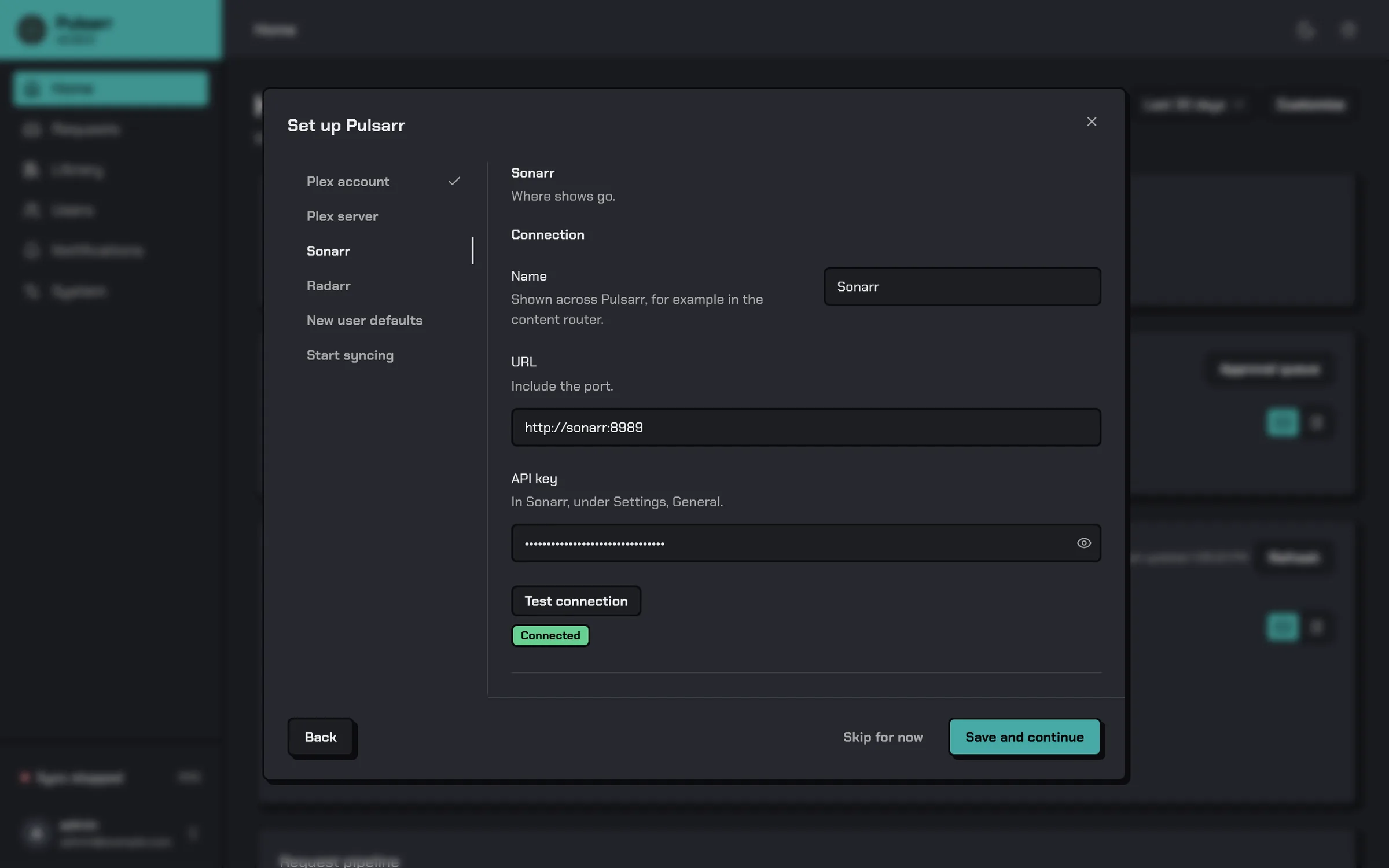Reveal the API key with eye icon

click(x=1083, y=543)
